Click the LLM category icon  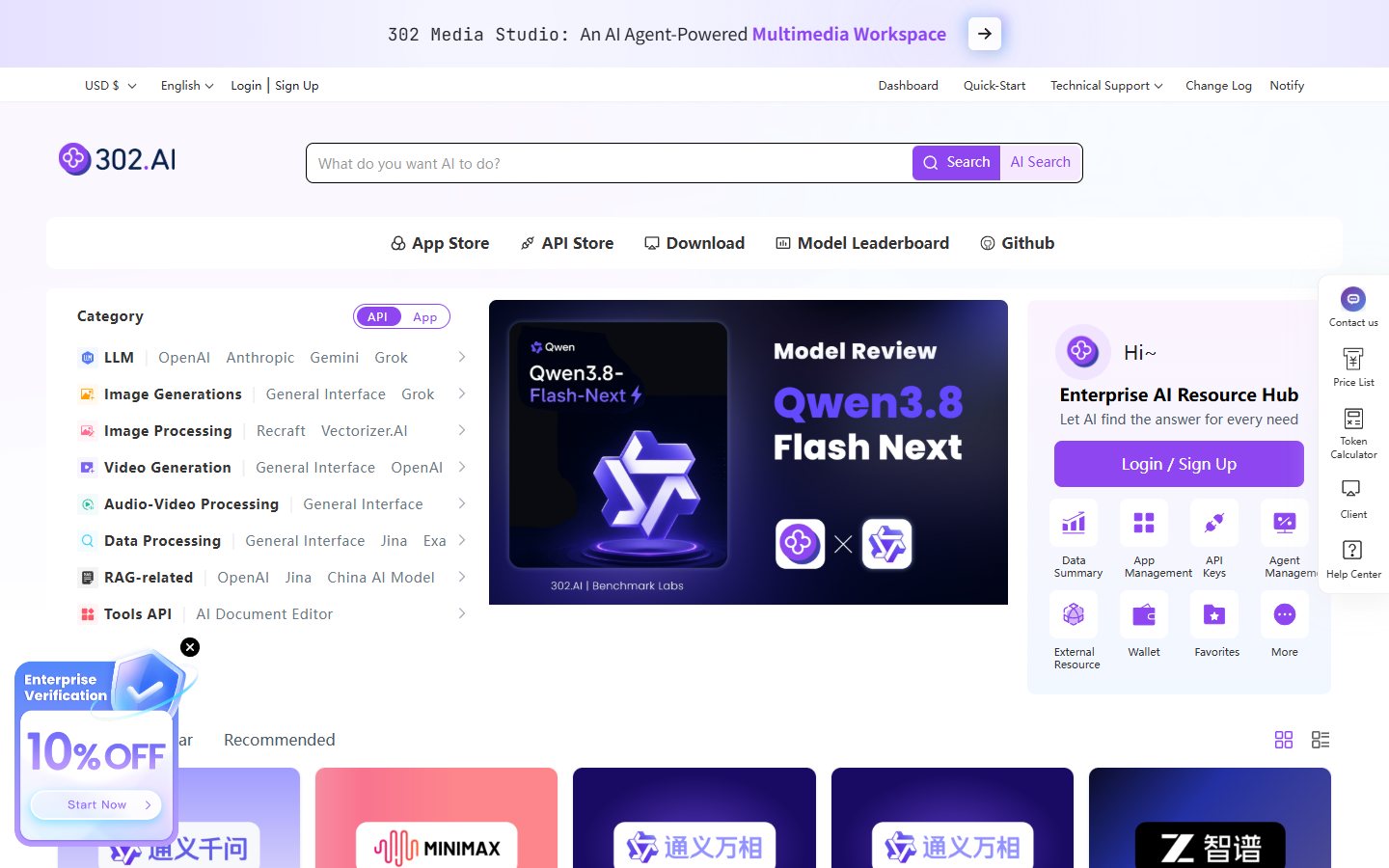point(88,358)
